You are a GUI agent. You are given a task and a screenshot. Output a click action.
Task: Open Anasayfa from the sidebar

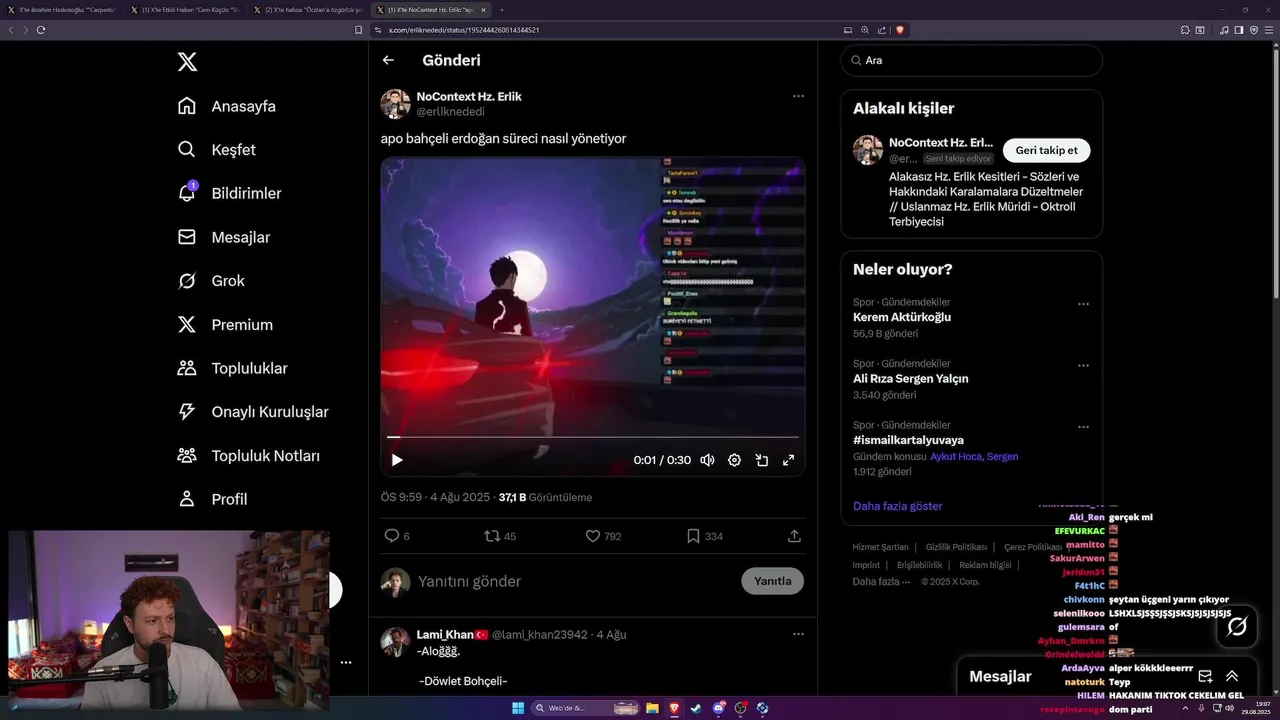(227, 106)
